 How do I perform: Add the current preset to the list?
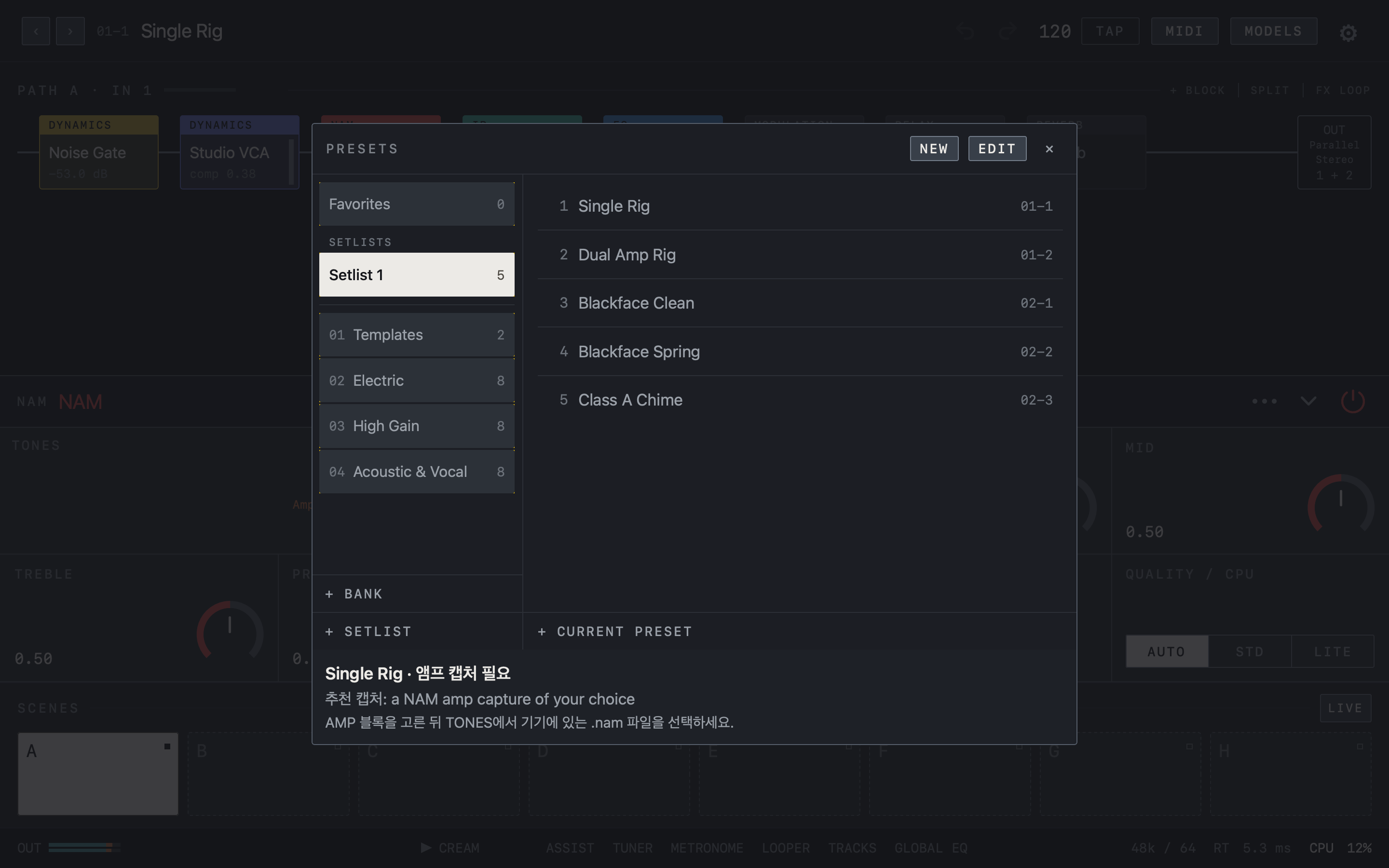799,632
